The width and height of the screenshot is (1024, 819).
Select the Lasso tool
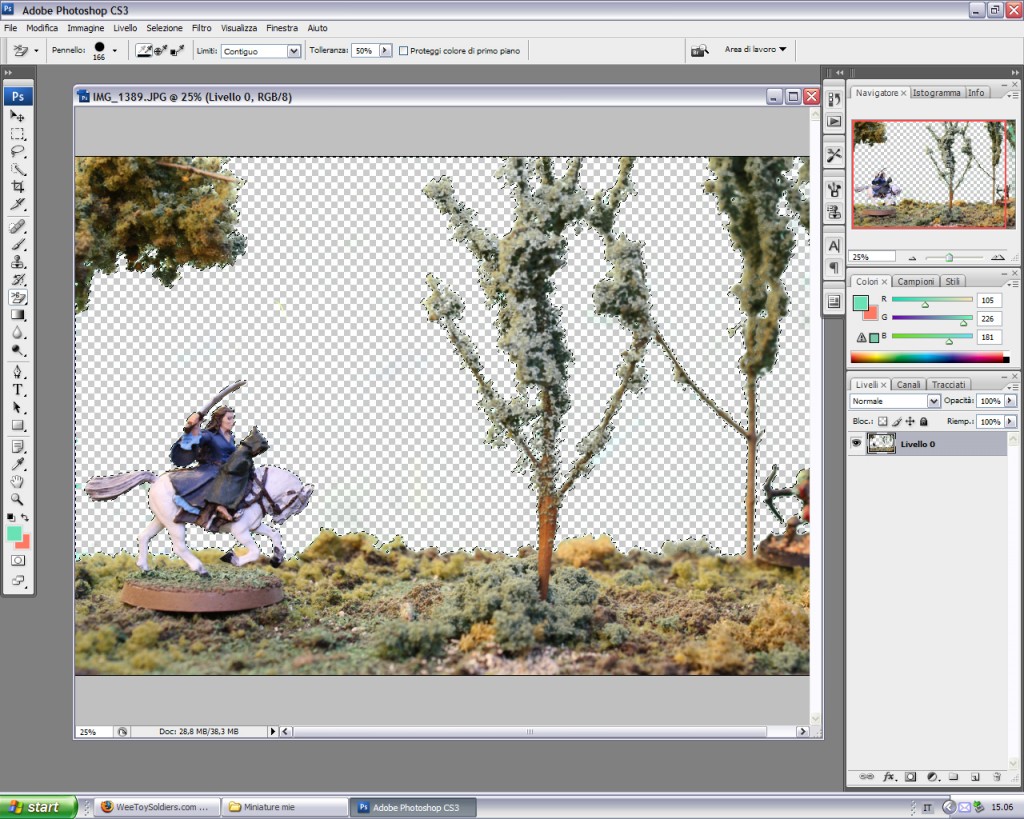18,152
